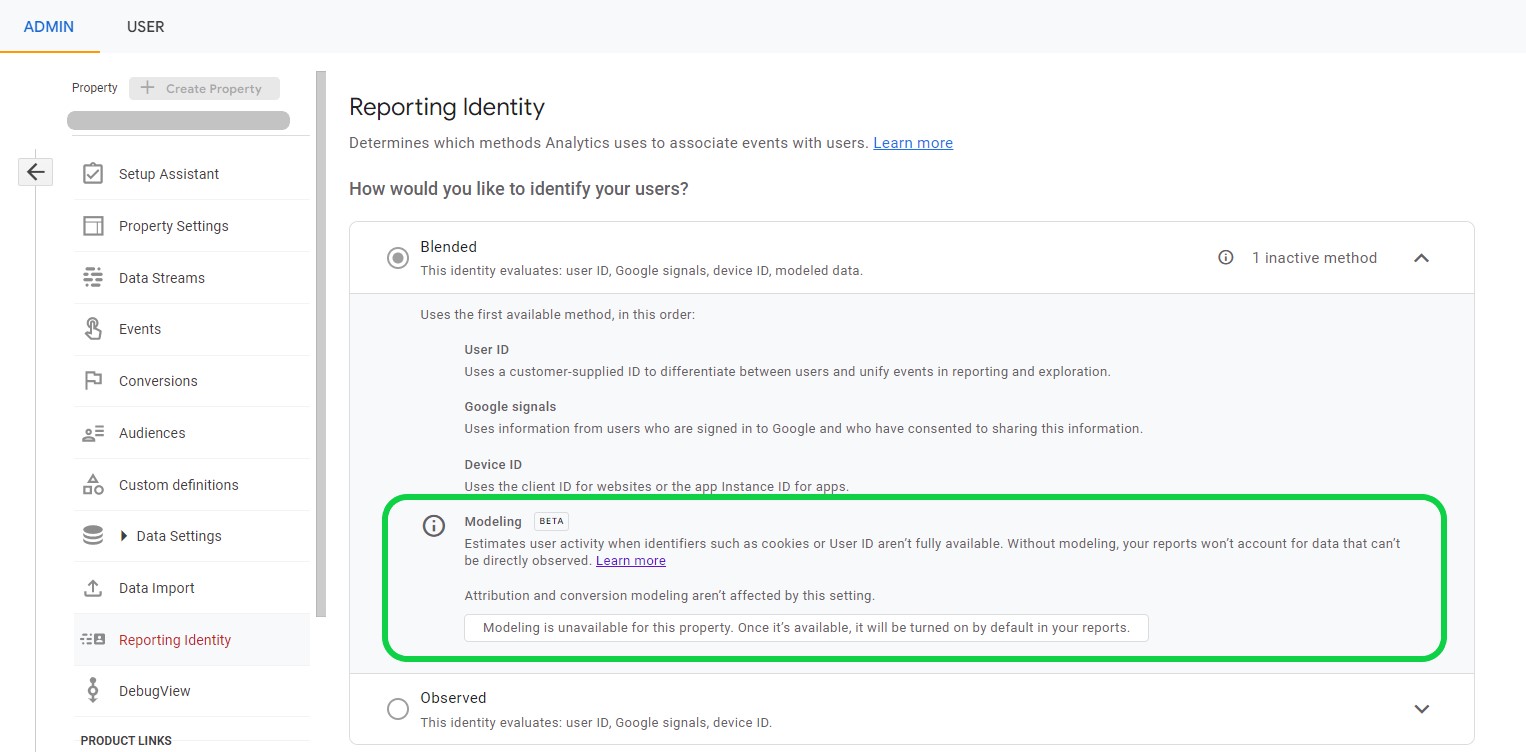Collapse the Blended section chevron
This screenshot has height=752, width=1526.
tap(1421, 258)
